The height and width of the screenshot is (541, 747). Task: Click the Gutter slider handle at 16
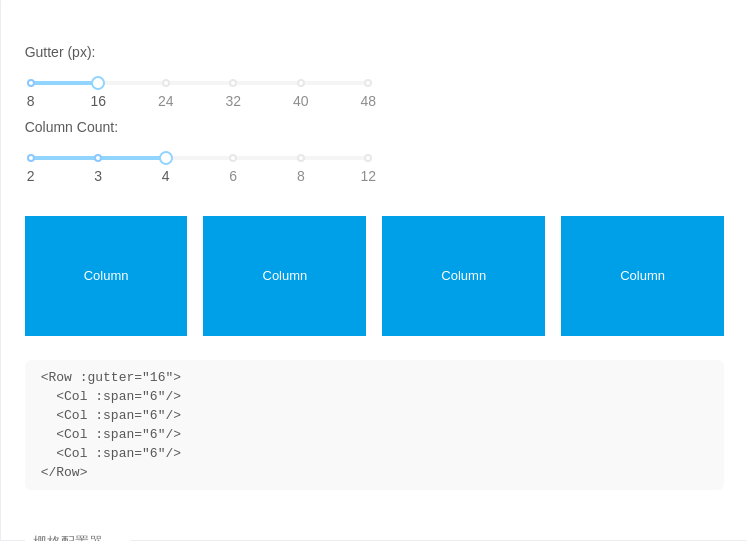pos(98,83)
